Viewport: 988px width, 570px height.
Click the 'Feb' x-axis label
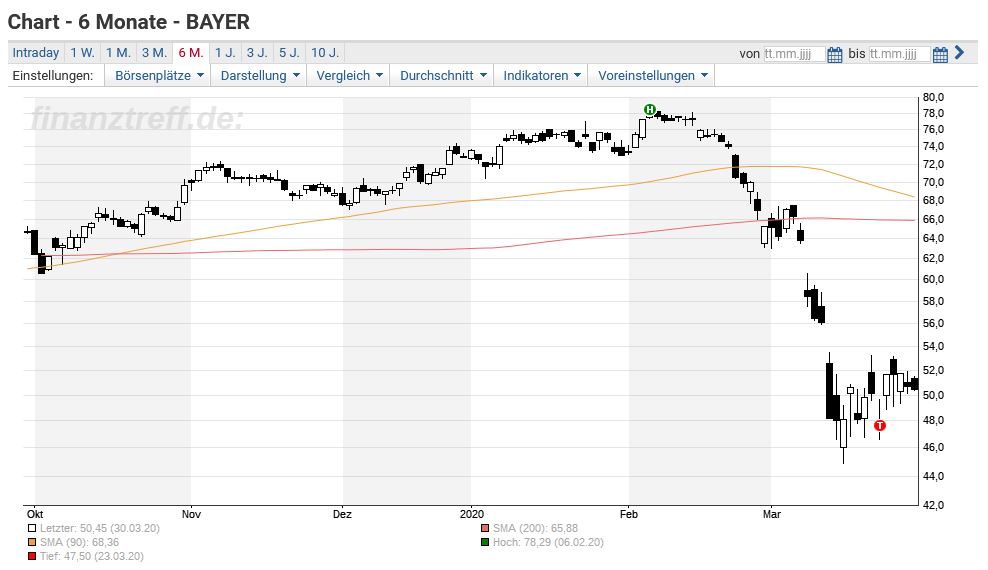click(x=629, y=515)
